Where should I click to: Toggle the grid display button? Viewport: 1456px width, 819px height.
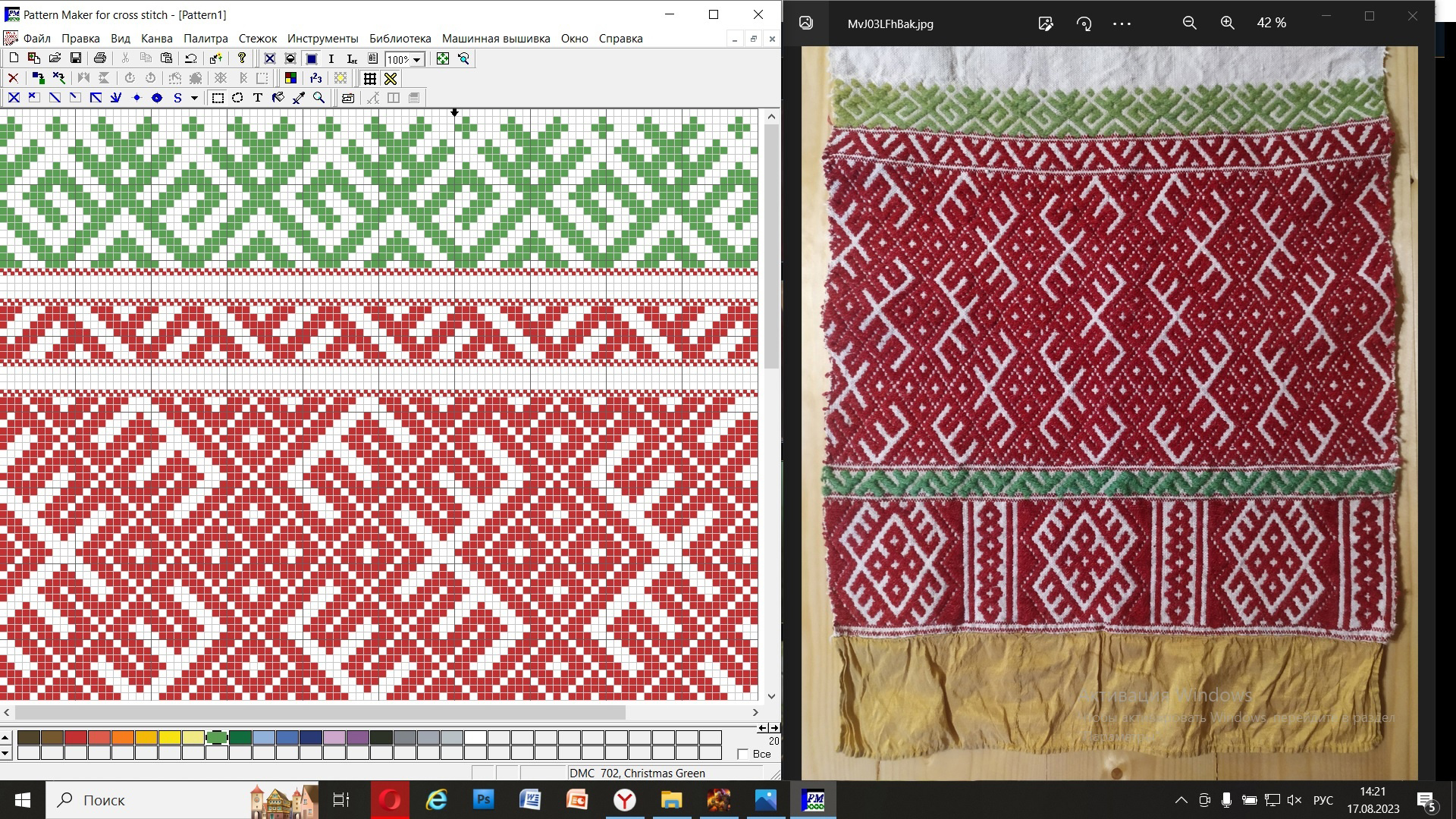point(370,78)
